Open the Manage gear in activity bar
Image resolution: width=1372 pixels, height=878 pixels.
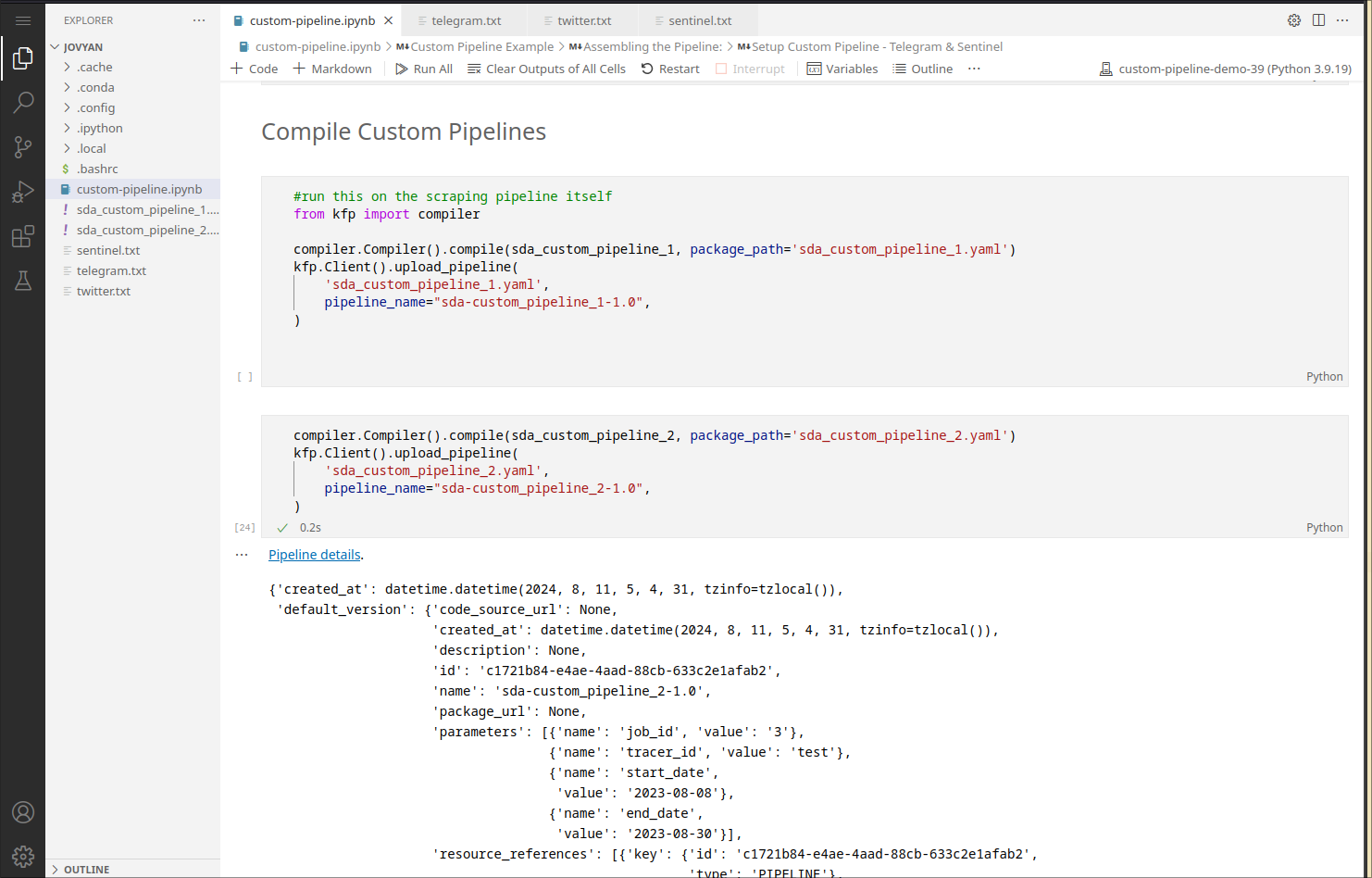(23, 856)
